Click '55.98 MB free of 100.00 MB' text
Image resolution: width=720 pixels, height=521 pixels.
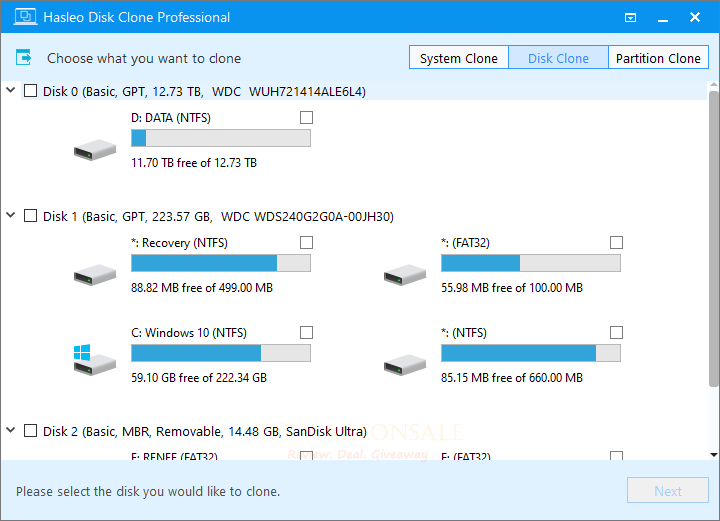(x=512, y=287)
